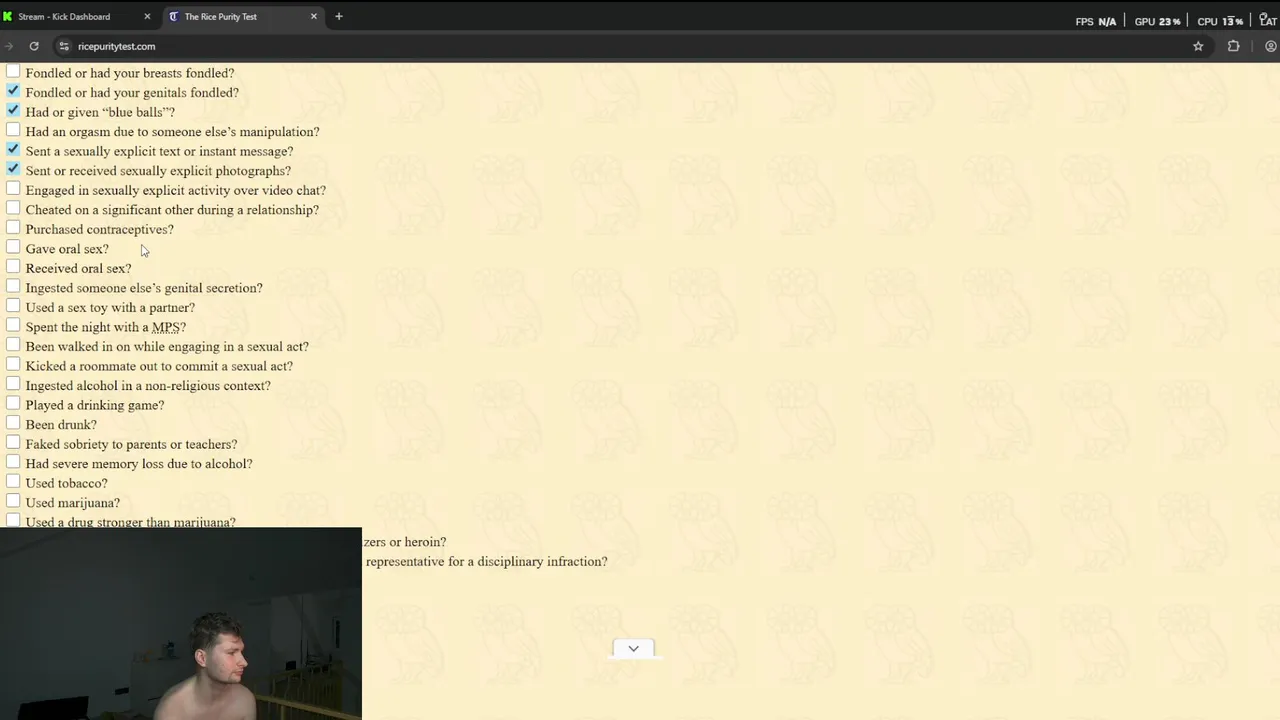The width and height of the screenshot is (1280, 720).
Task: Close the Rice Purity Test tab
Action: pos(314,16)
